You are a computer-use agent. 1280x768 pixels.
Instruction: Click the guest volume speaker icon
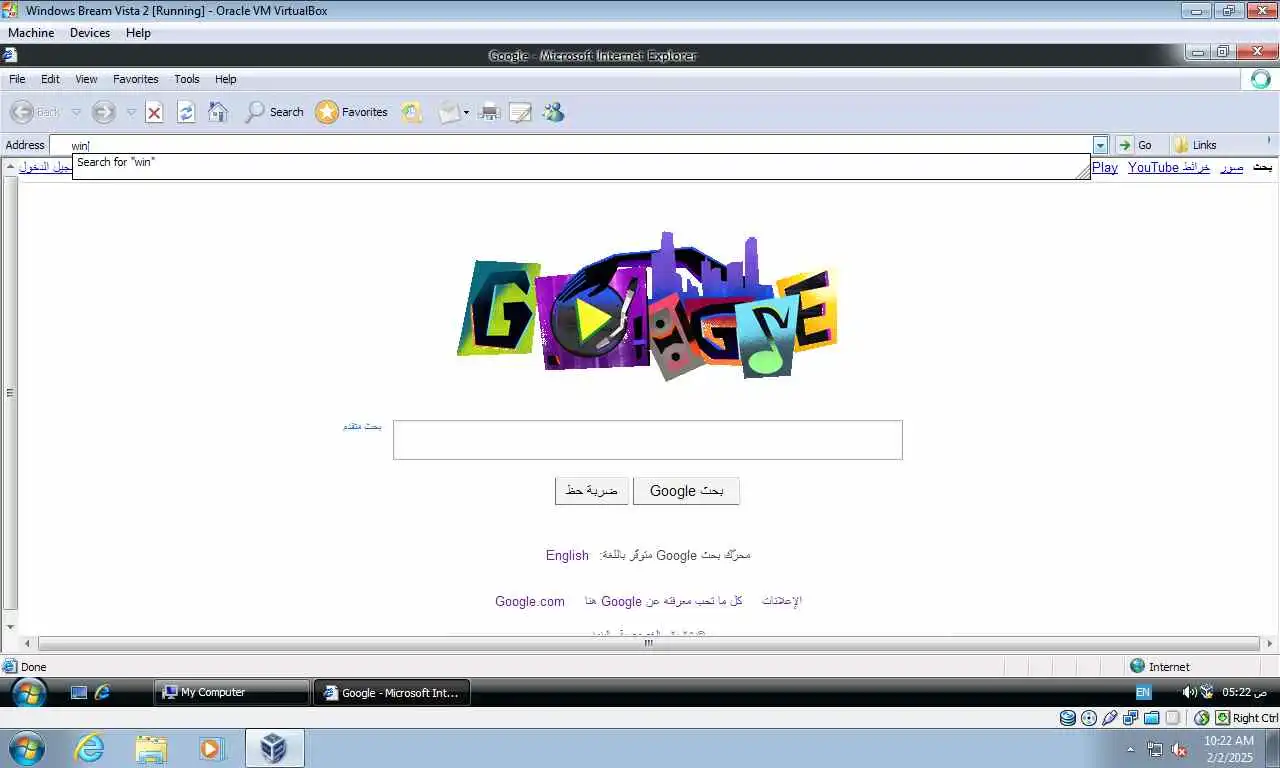1189,692
